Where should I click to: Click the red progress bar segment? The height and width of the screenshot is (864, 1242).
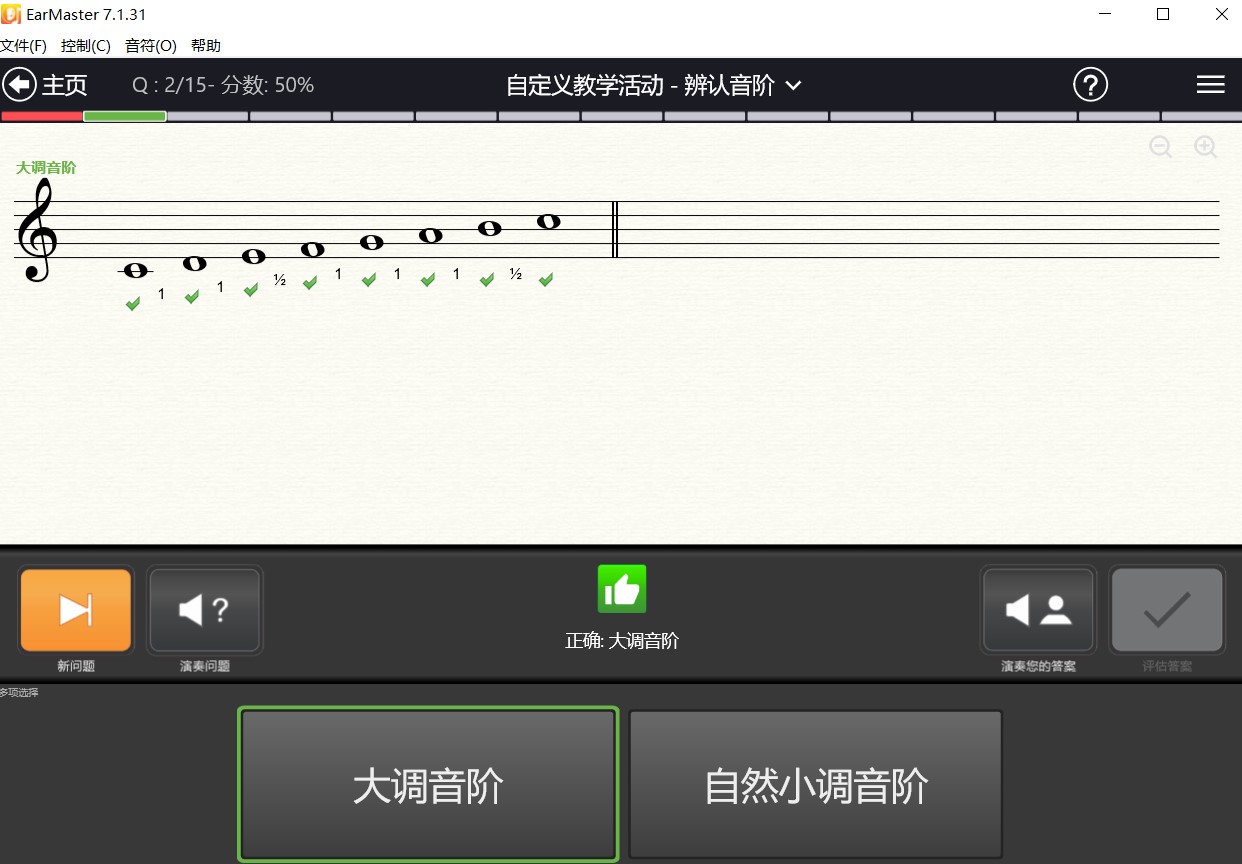click(x=42, y=116)
